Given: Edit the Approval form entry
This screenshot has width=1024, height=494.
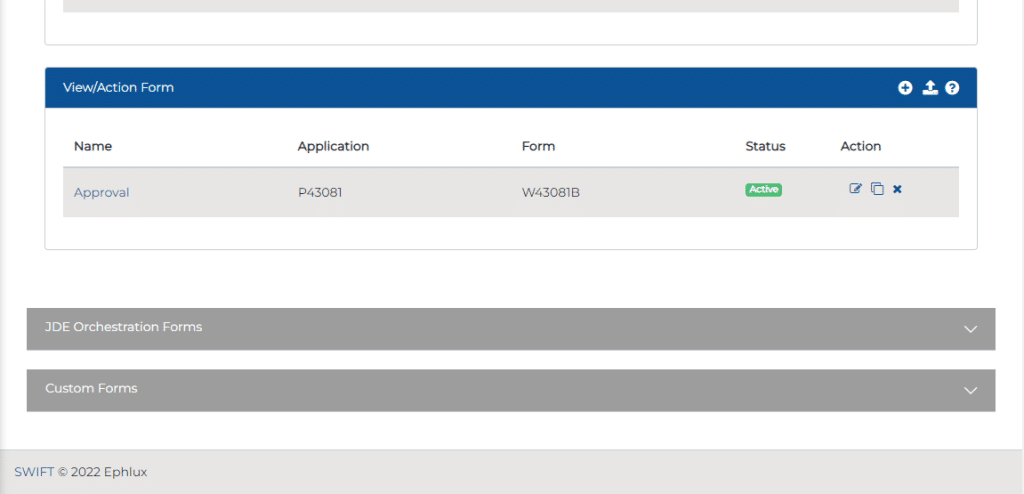Looking at the screenshot, I should (855, 189).
